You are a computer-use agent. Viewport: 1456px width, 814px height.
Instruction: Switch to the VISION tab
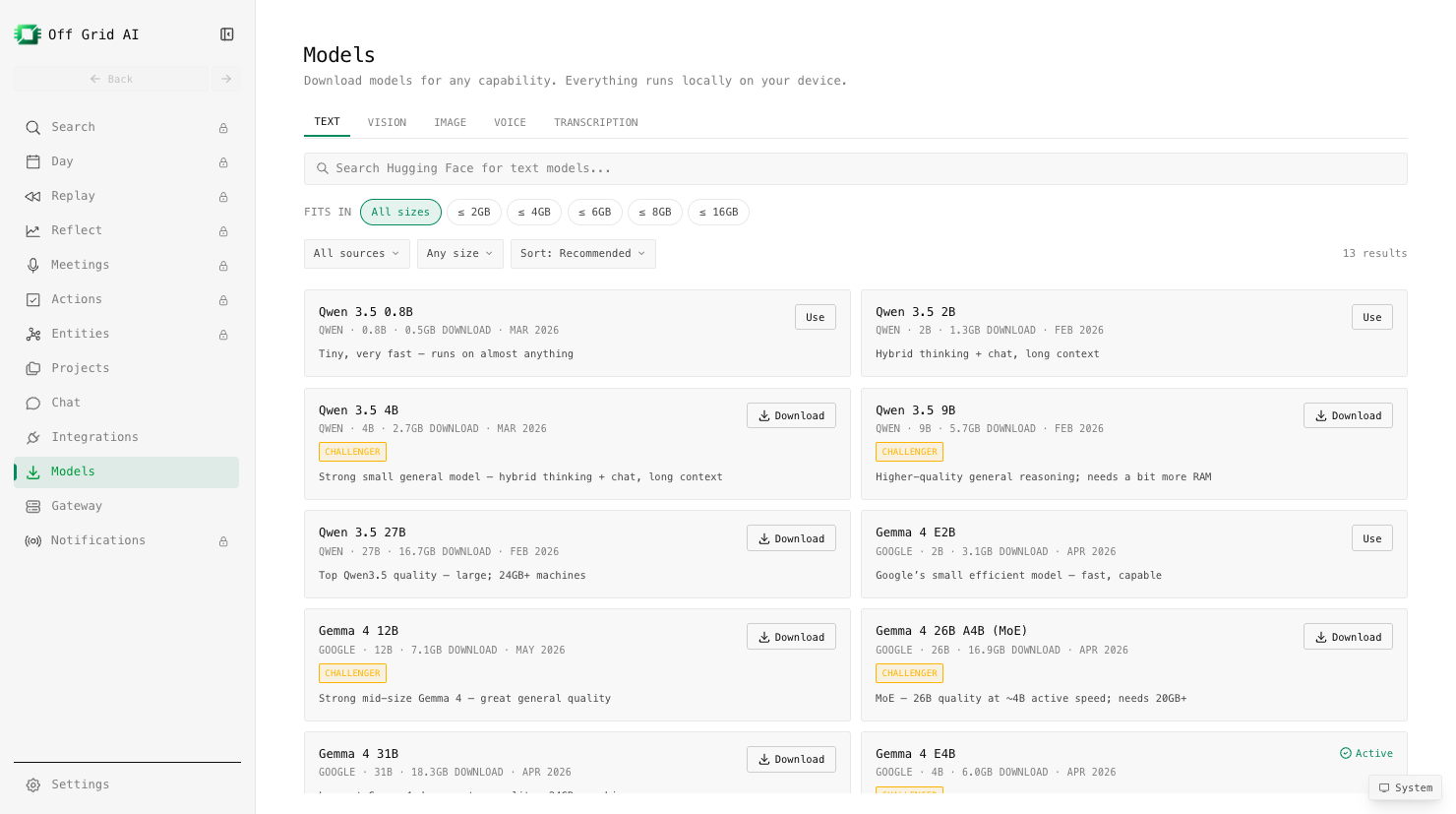click(387, 122)
